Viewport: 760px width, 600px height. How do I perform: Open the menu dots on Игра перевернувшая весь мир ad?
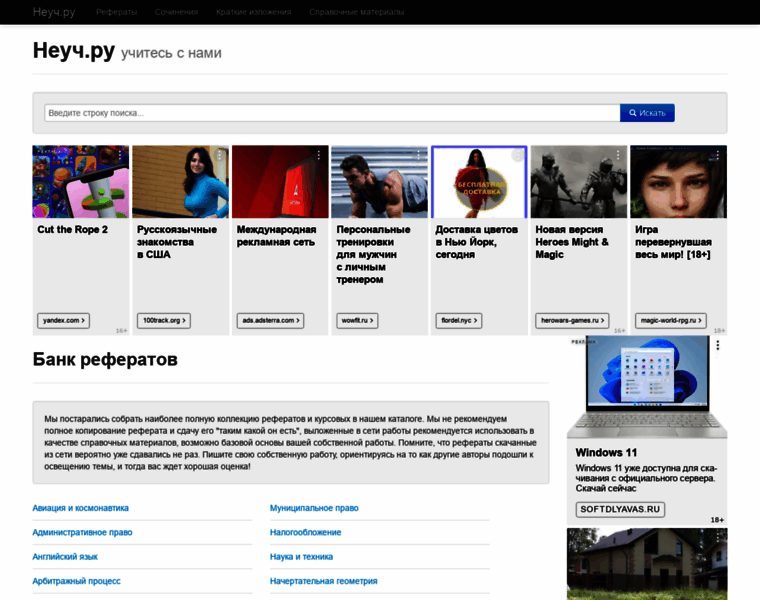click(x=717, y=155)
